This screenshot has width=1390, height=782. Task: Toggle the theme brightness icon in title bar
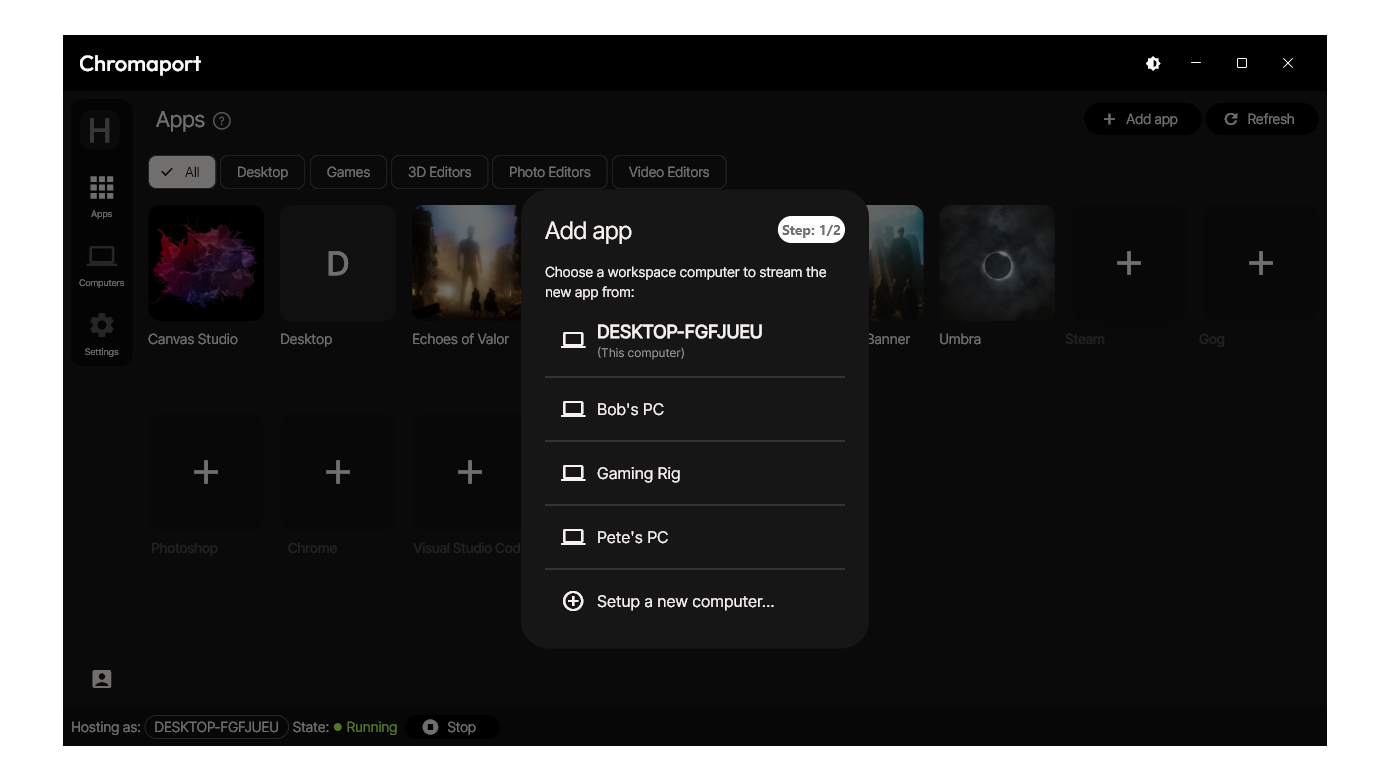point(1153,63)
